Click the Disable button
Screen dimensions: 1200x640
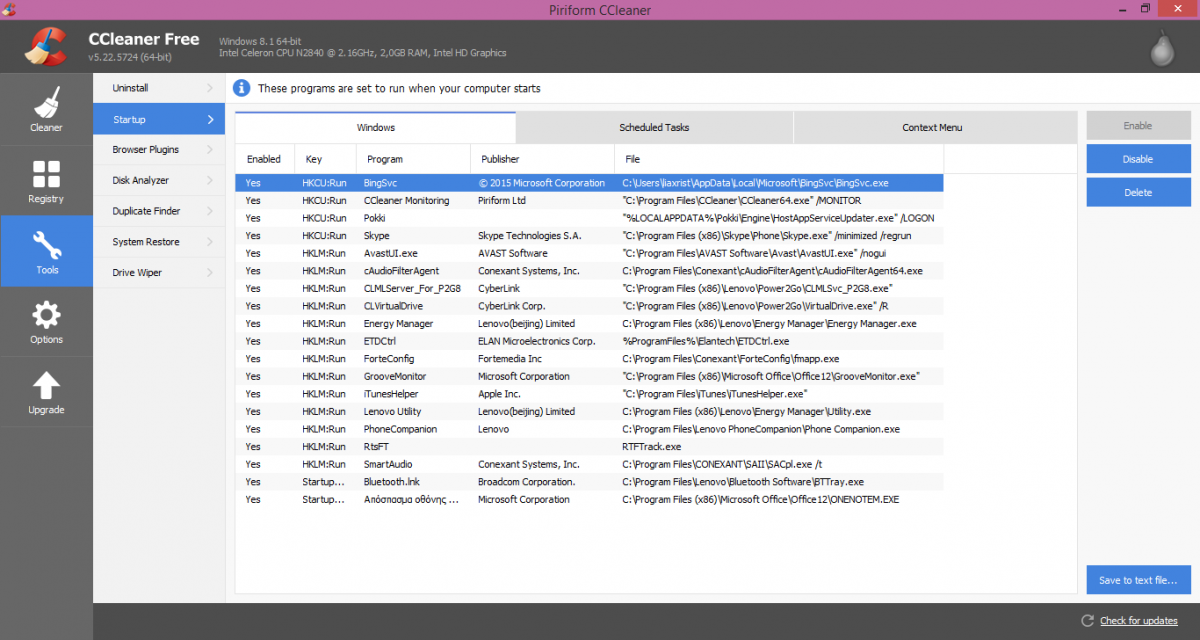click(x=1138, y=159)
